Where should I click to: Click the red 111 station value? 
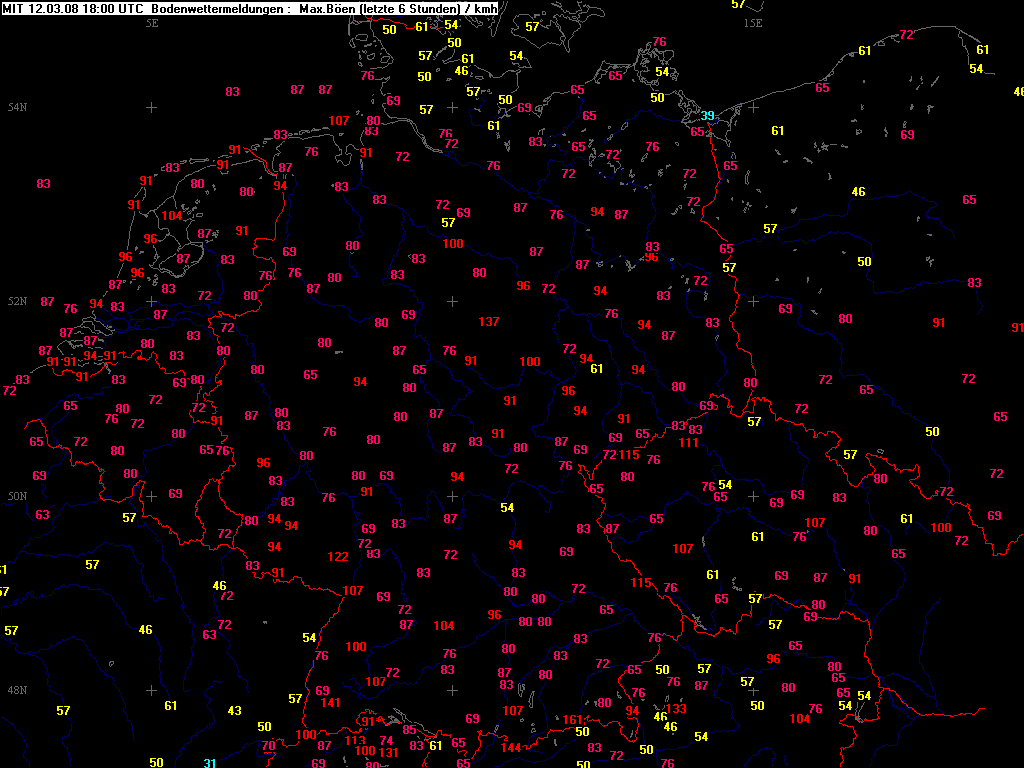(x=688, y=443)
